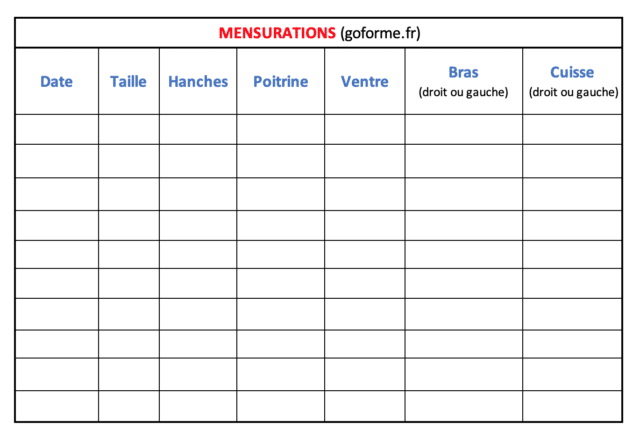The width and height of the screenshot is (640, 436).
Task: Click first empty cell under Bras
Action: [463, 129]
